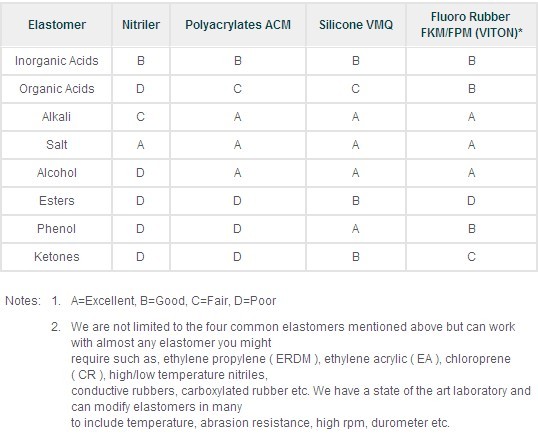Click the Ketones row label

pos(57,257)
